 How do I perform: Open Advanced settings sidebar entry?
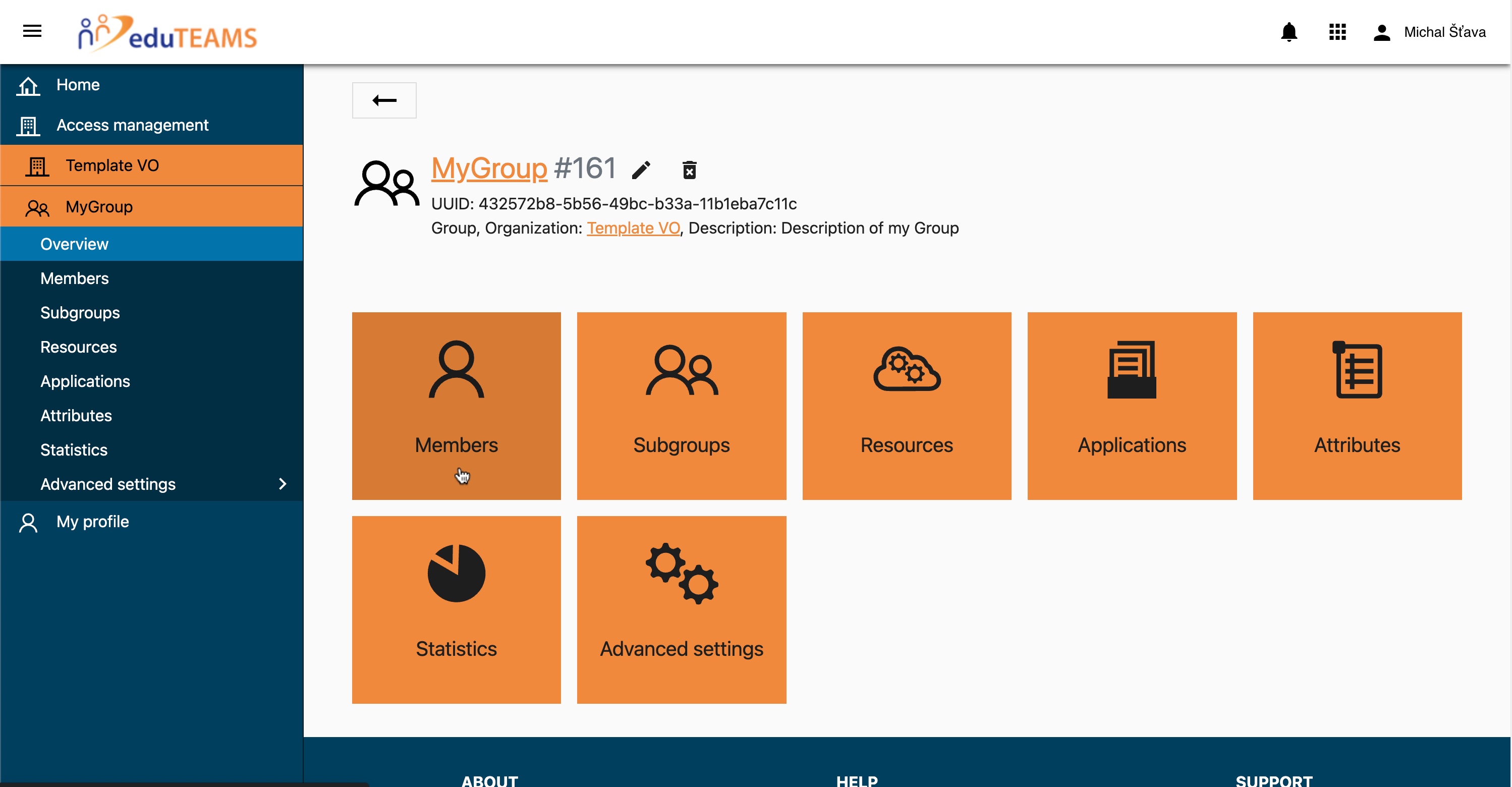(x=151, y=484)
